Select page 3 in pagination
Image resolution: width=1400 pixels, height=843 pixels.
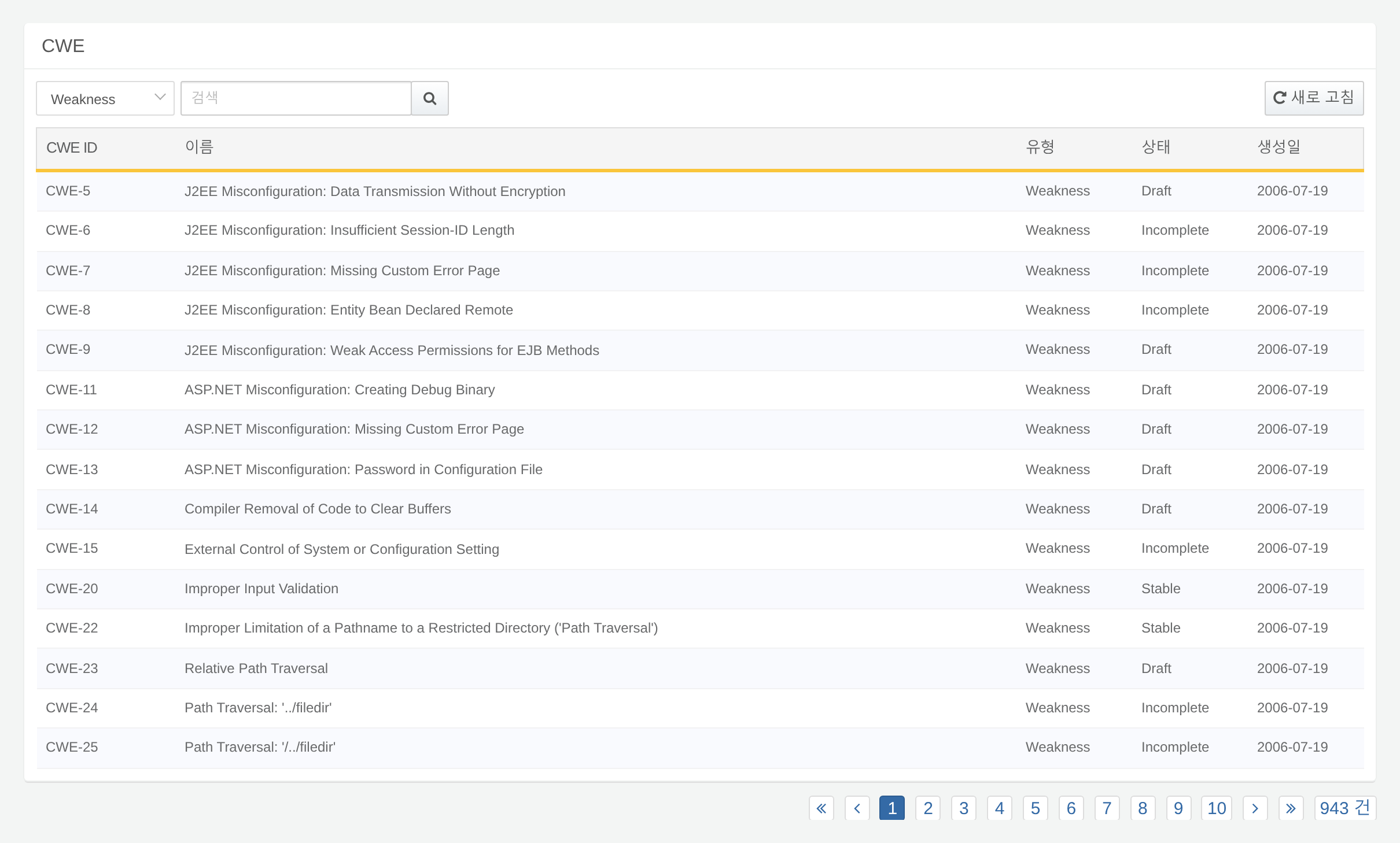pyautogui.click(x=964, y=808)
